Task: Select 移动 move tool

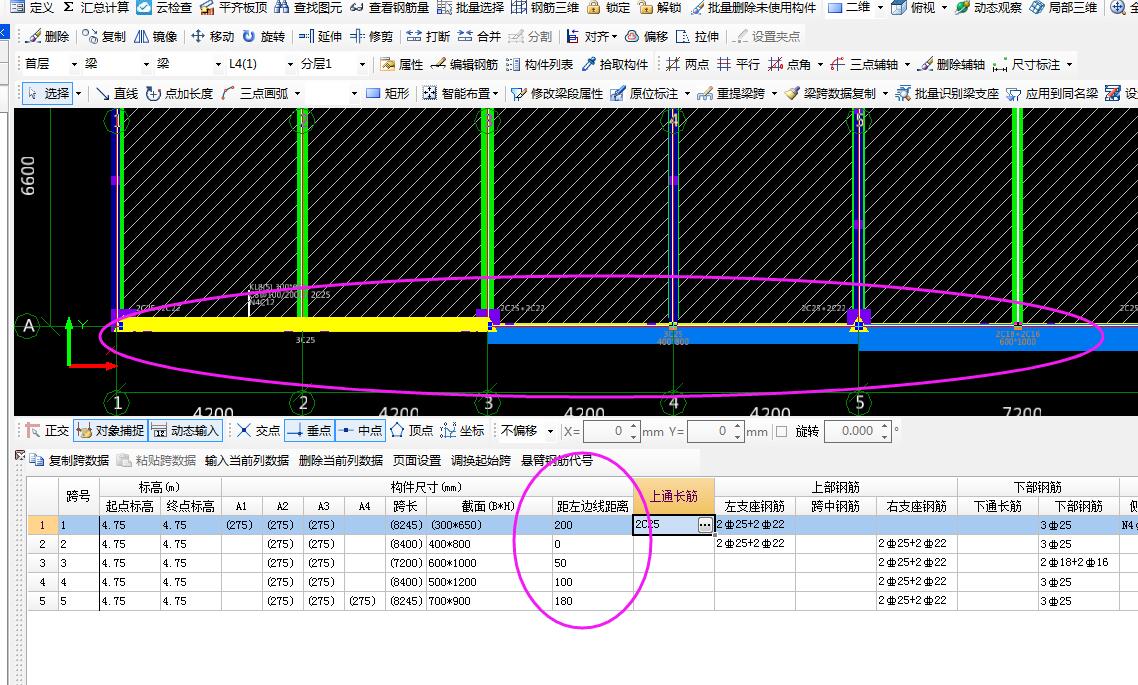Action: pos(213,36)
